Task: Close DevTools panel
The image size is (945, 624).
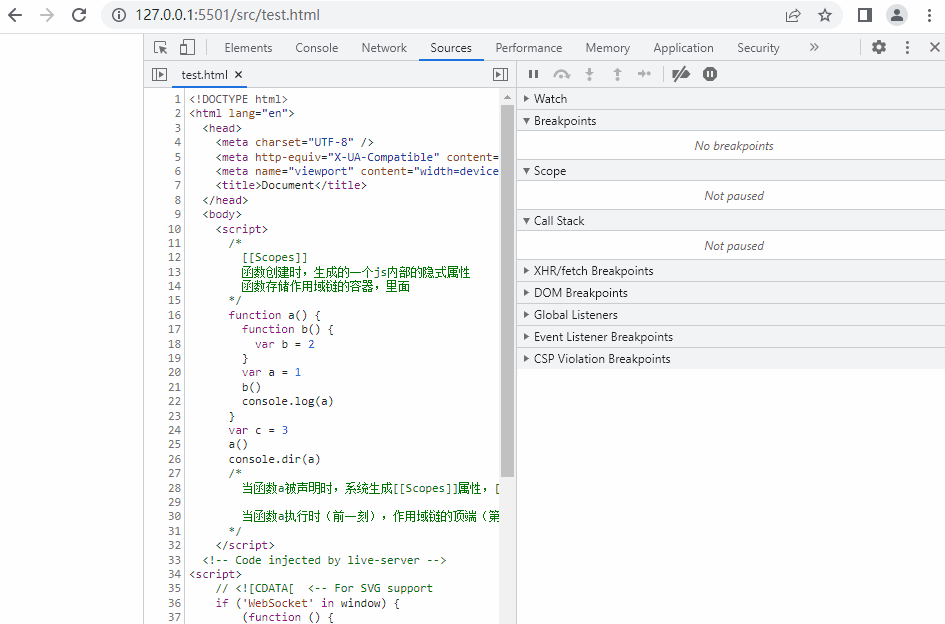Action: pyautogui.click(x=935, y=47)
